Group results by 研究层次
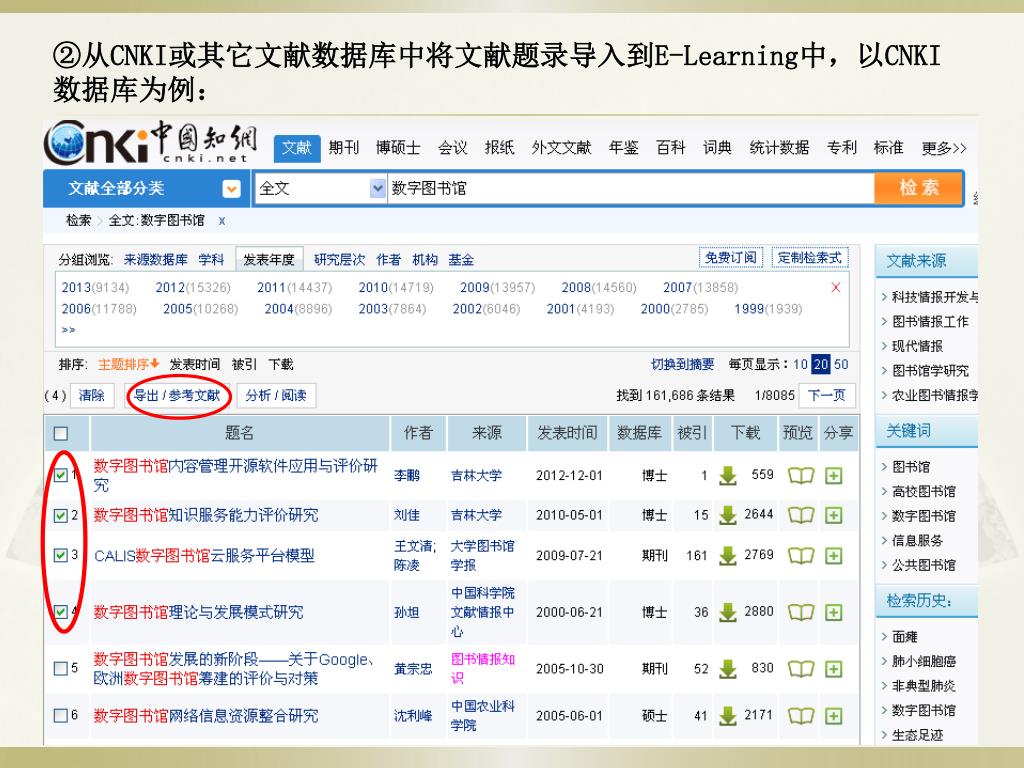1024x768 pixels. 339,260
